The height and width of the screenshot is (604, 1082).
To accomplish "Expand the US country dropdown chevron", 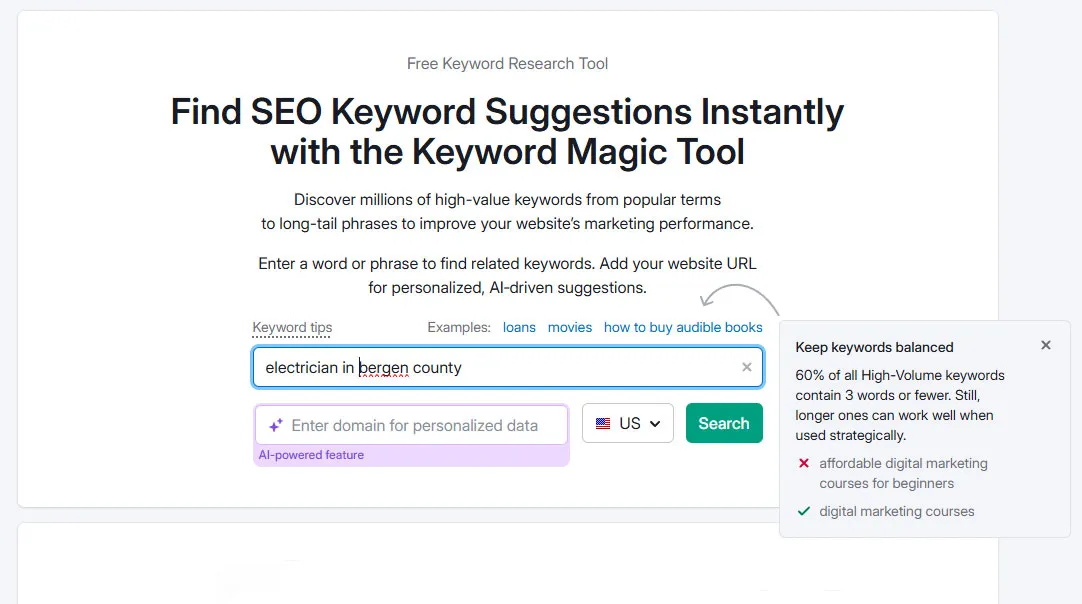I will coord(655,424).
